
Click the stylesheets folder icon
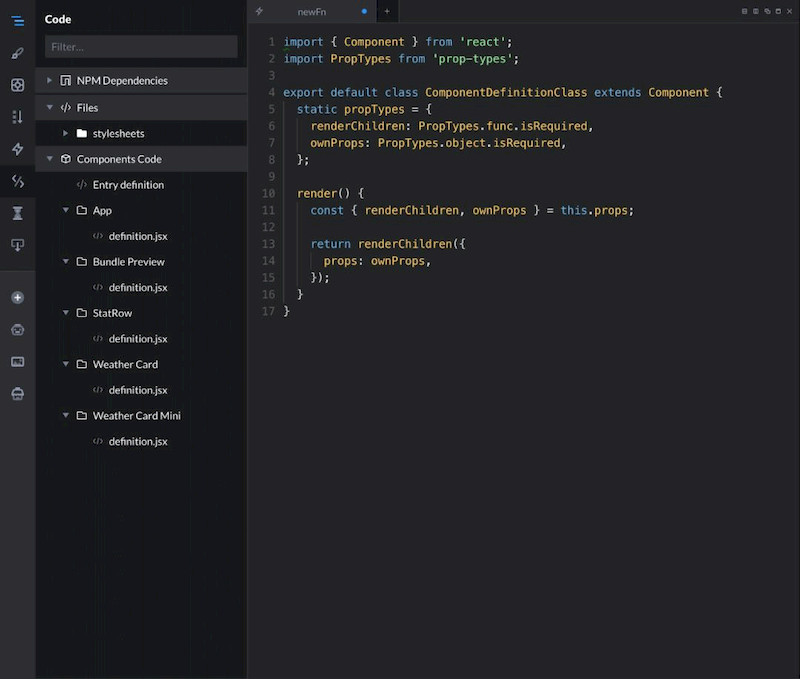point(82,134)
